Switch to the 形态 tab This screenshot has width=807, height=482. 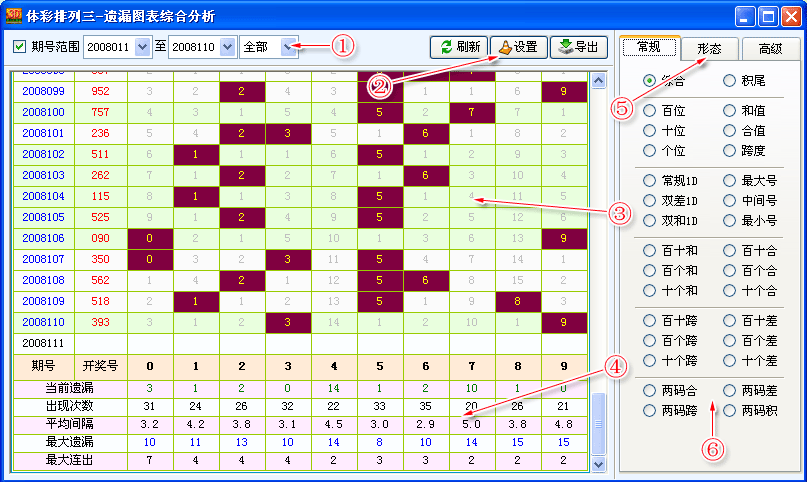[711, 48]
